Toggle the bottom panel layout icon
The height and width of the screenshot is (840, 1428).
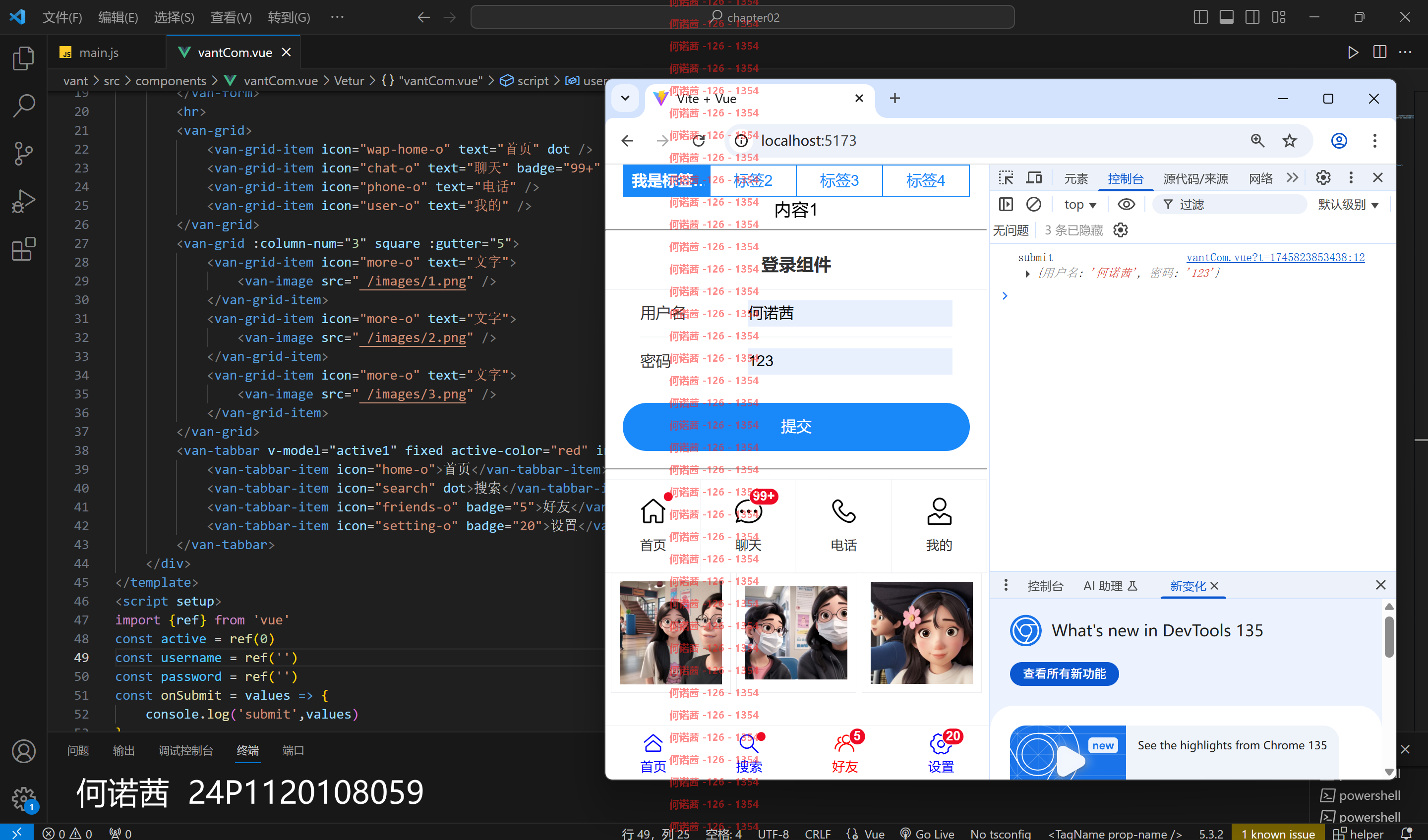tap(1227, 17)
